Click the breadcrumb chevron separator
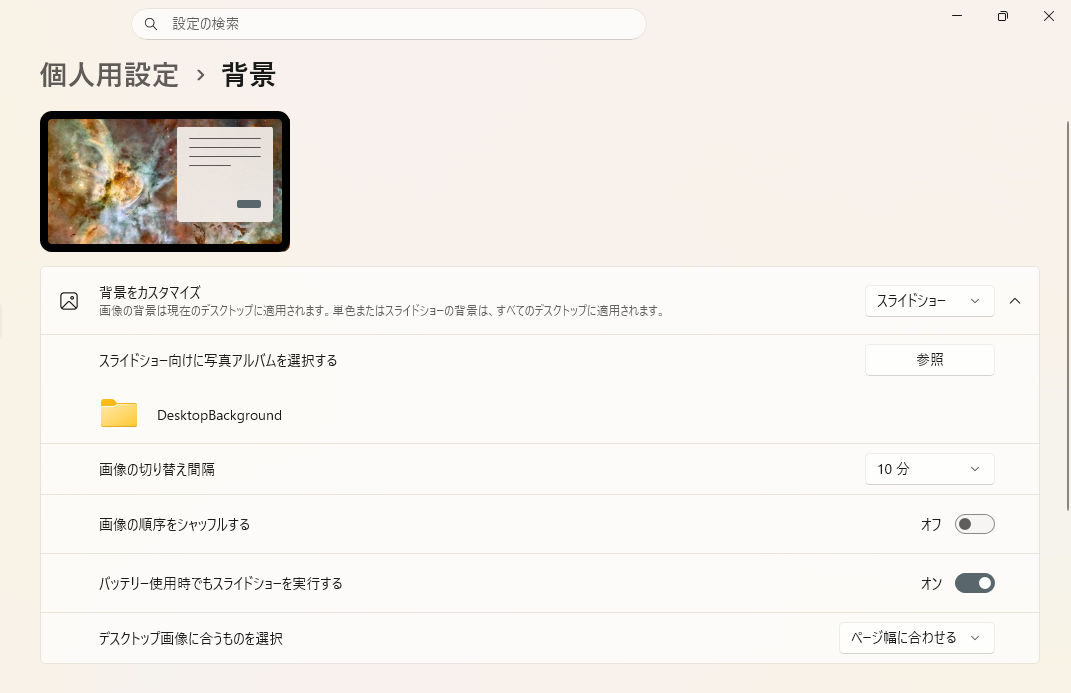The width and height of the screenshot is (1071, 693). 200,75
